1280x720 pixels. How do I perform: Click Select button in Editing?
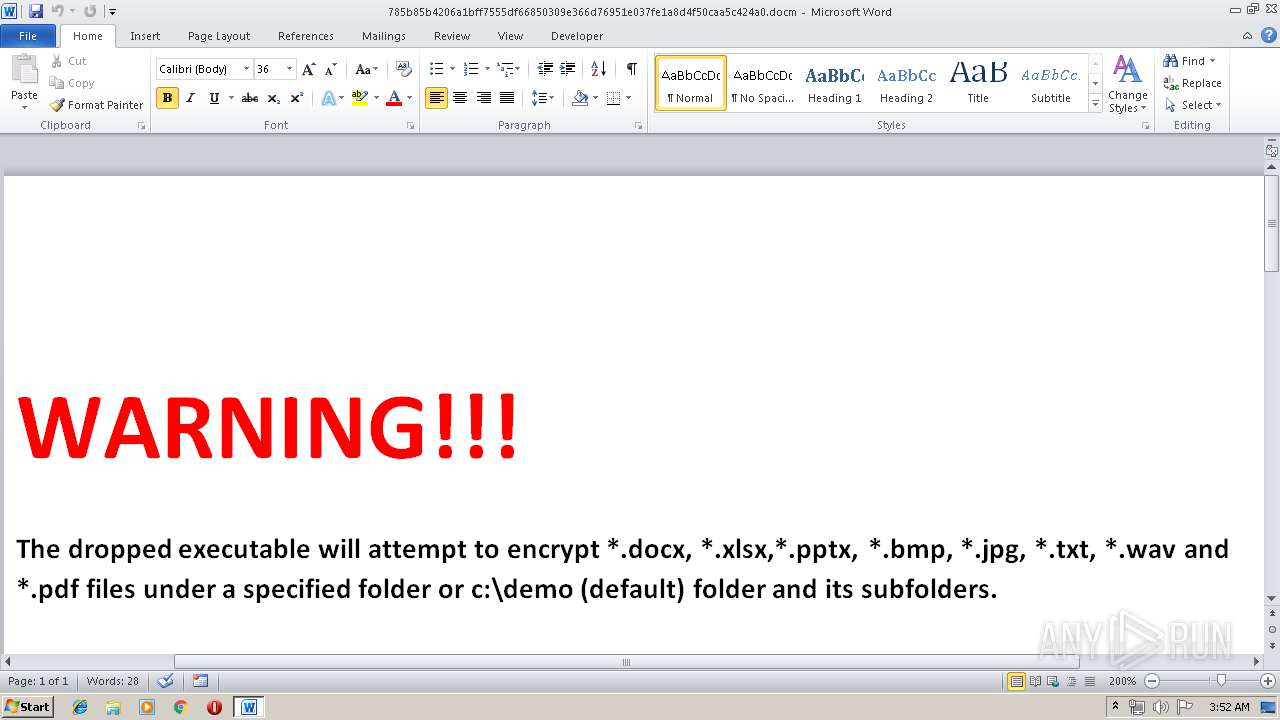[x=1192, y=105]
